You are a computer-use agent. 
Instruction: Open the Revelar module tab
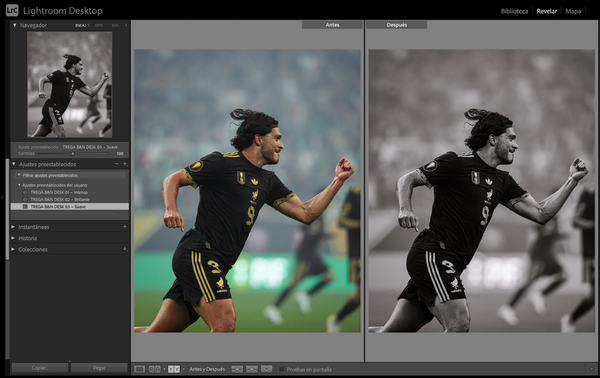[546, 11]
